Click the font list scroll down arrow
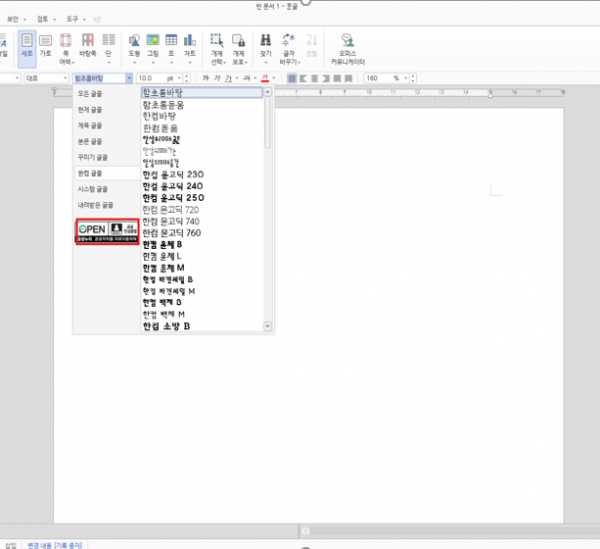Image resolution: width=600 pixels, height=549 pixels. (267, 326)
